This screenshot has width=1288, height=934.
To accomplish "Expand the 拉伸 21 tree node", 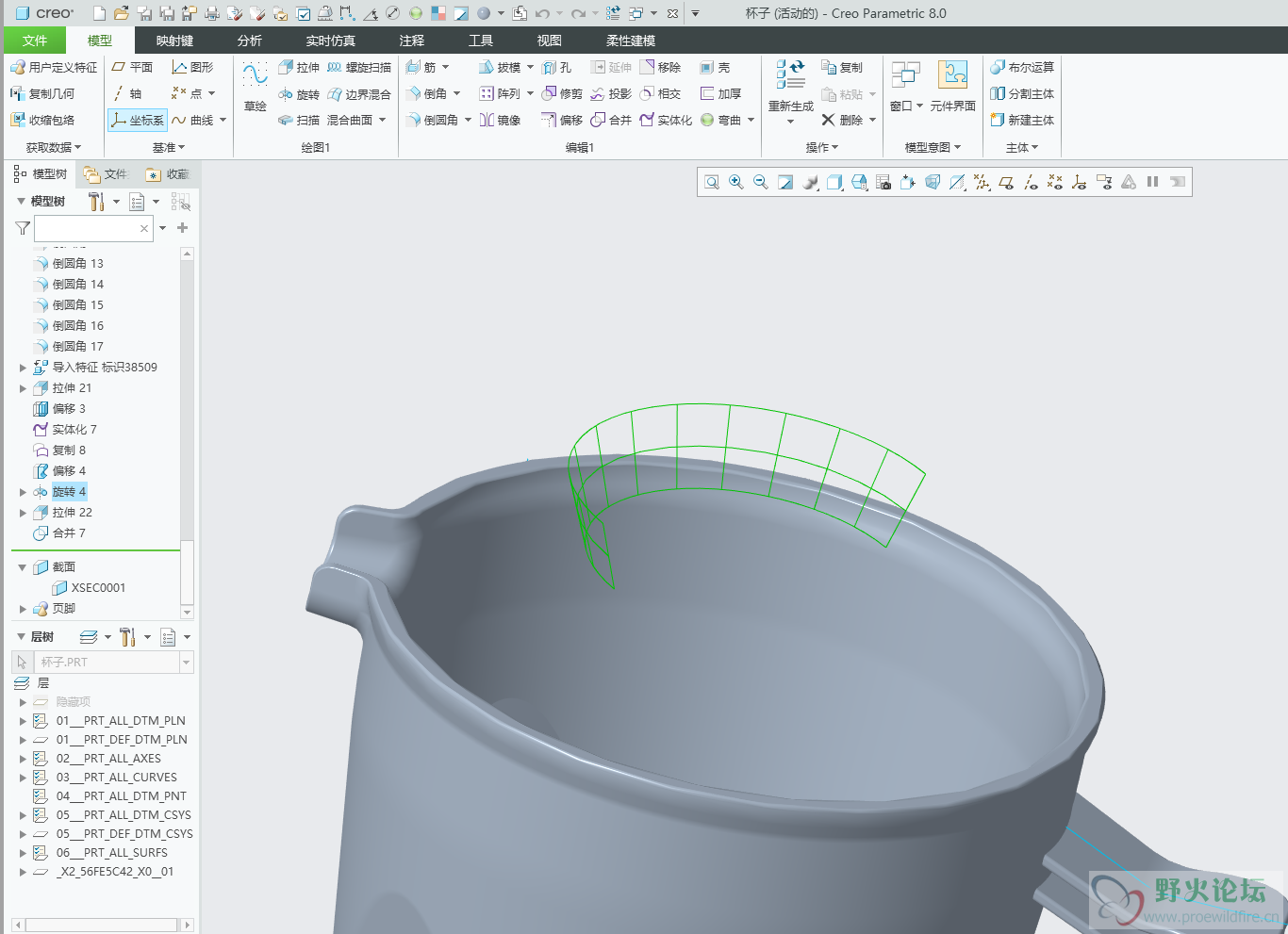I will [24, 388].
